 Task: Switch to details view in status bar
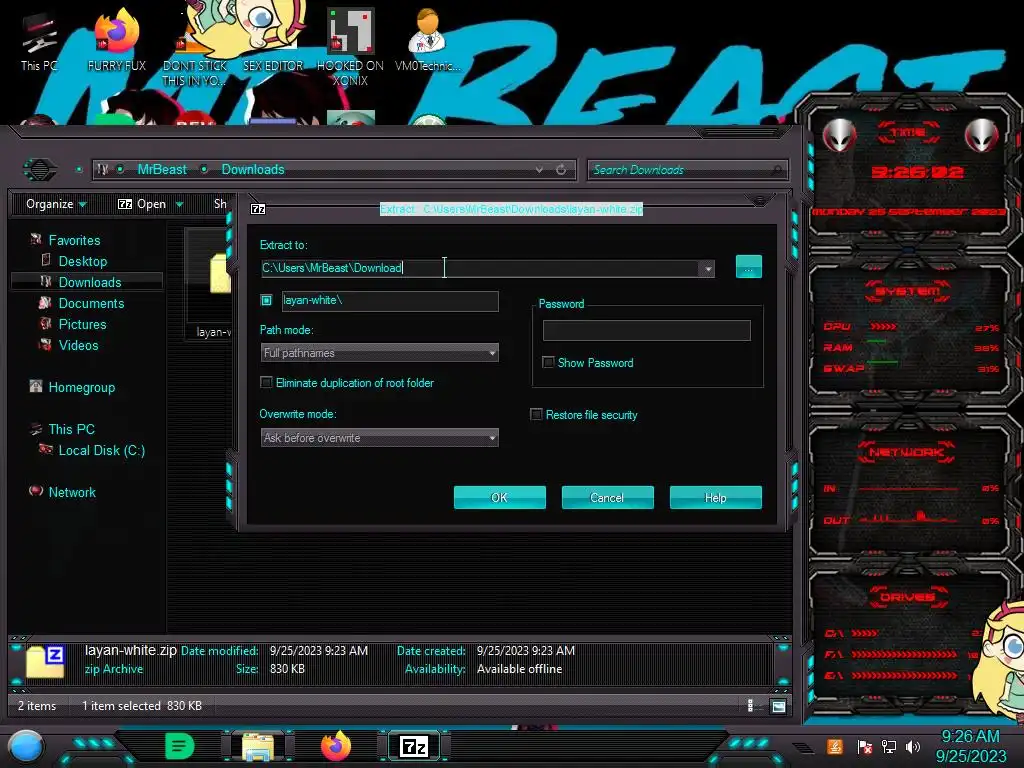750,706
